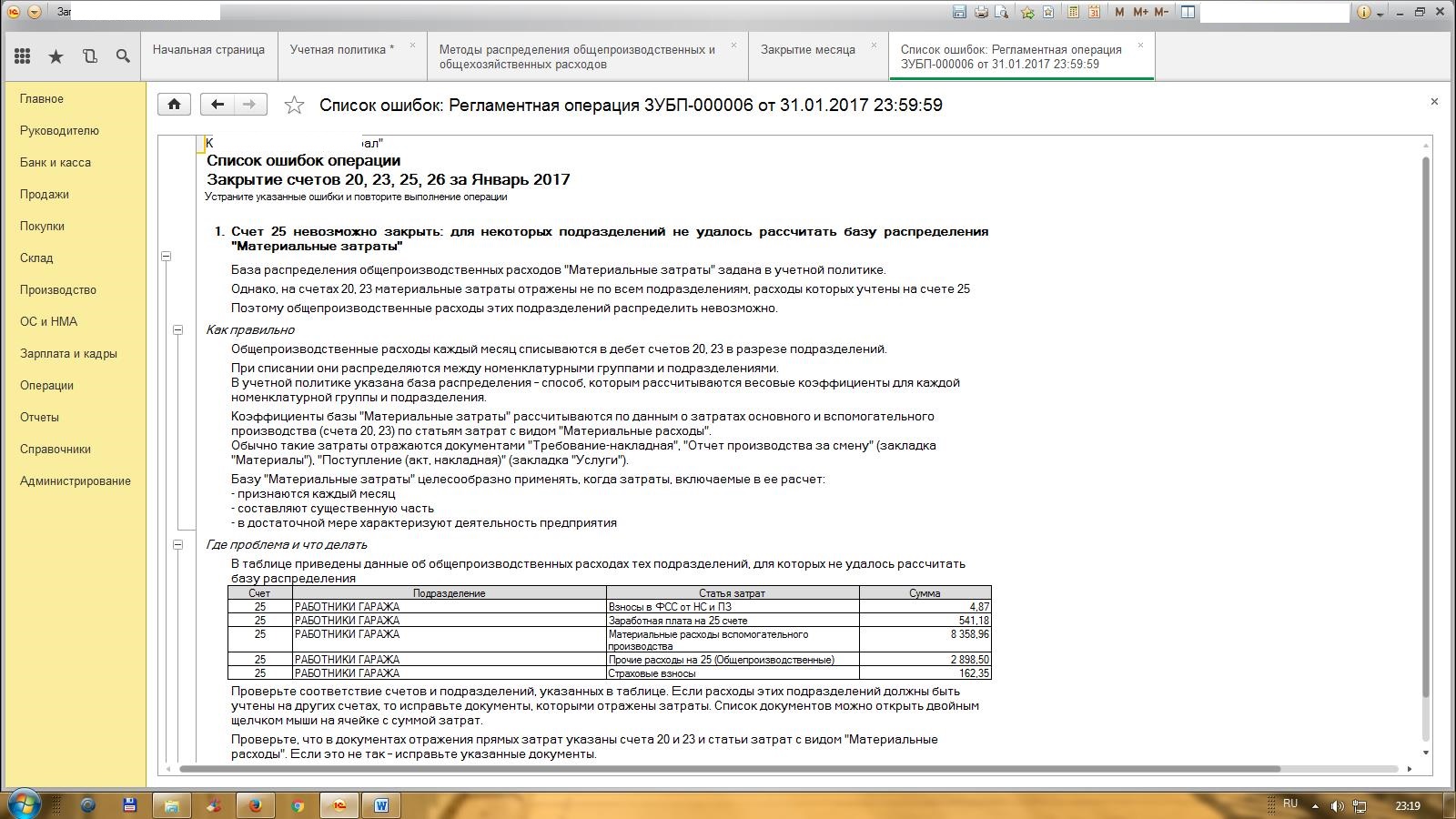The width and height of the screenshot is (1456, 819).
Task: Click the magnifier search icon
Action: click(123, 56)
